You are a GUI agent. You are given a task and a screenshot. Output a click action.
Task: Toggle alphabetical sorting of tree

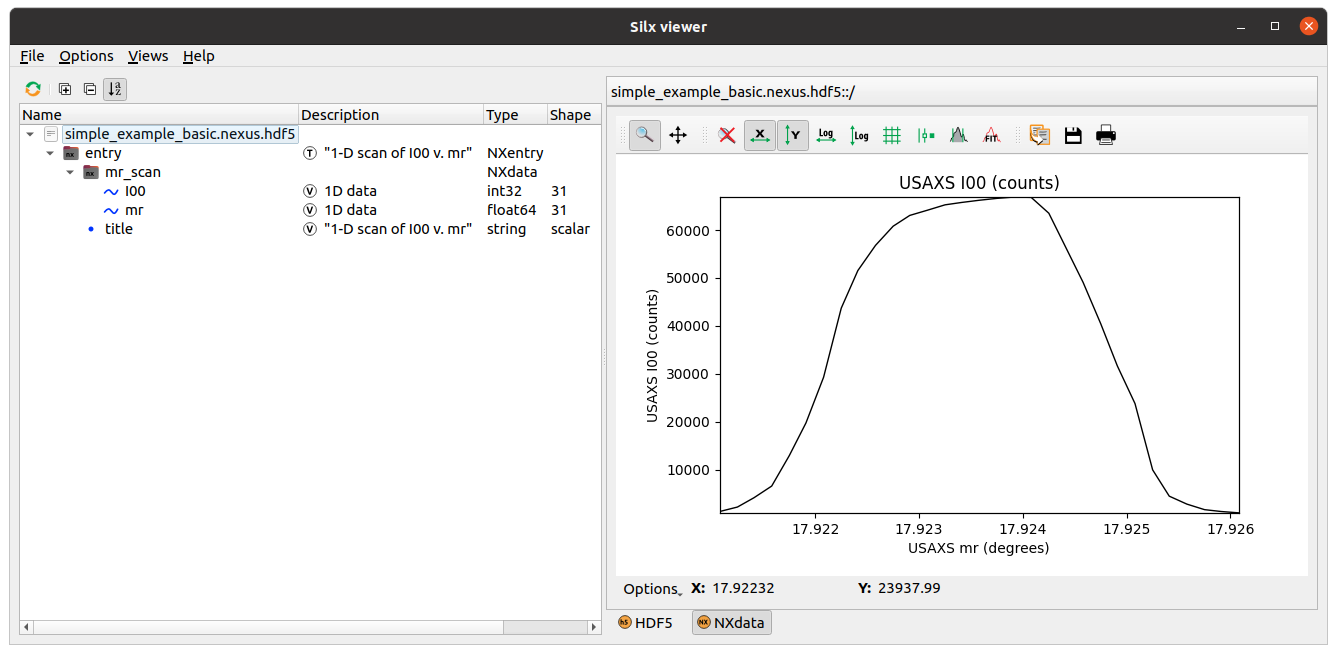coord(115,89)
